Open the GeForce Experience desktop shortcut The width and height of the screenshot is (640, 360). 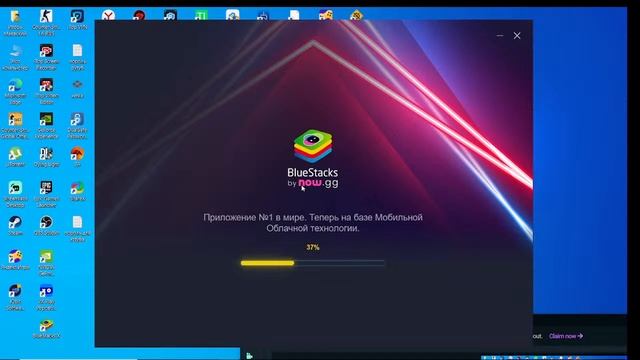tap(46, 120)
